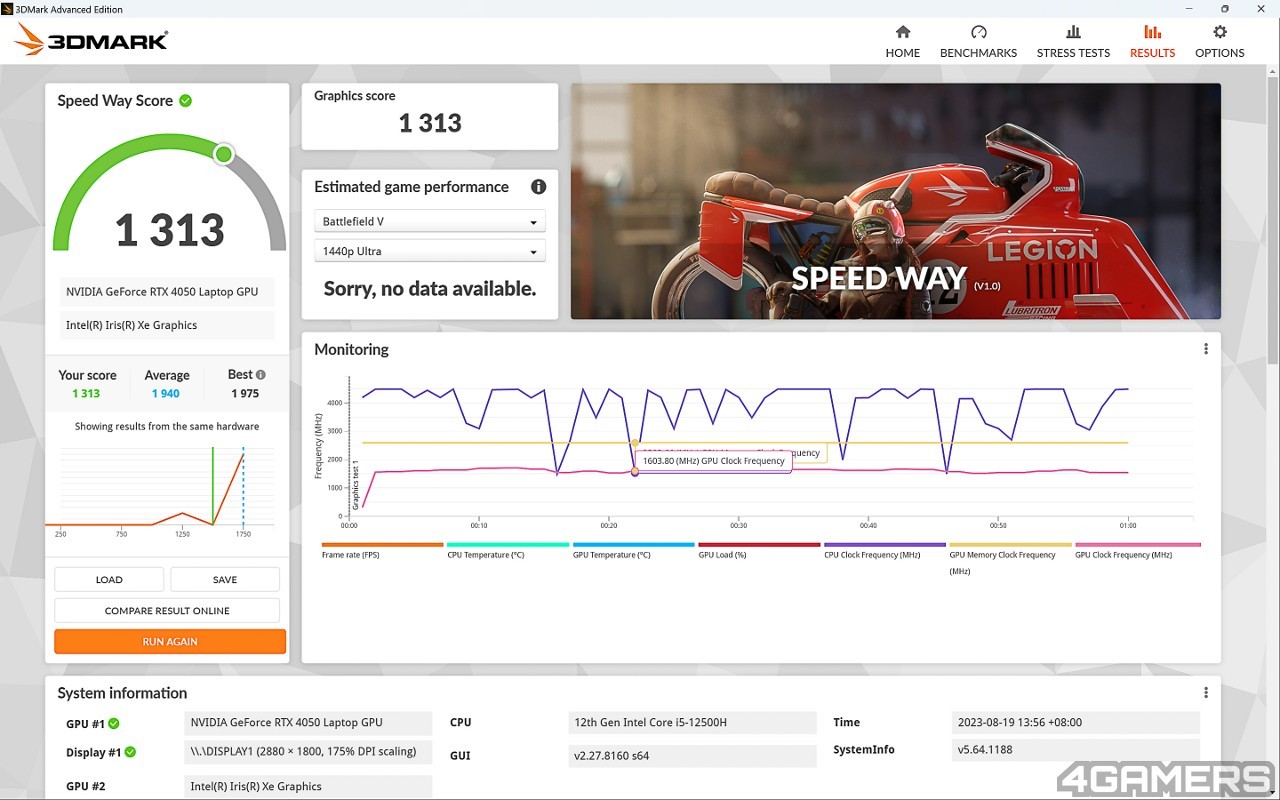Toggle GPU Memory Clock Frequency legend

[1010, 559]
